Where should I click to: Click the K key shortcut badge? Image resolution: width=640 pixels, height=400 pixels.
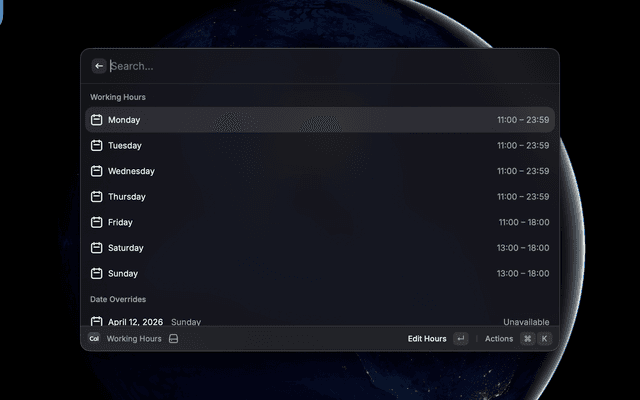(545, 339)
